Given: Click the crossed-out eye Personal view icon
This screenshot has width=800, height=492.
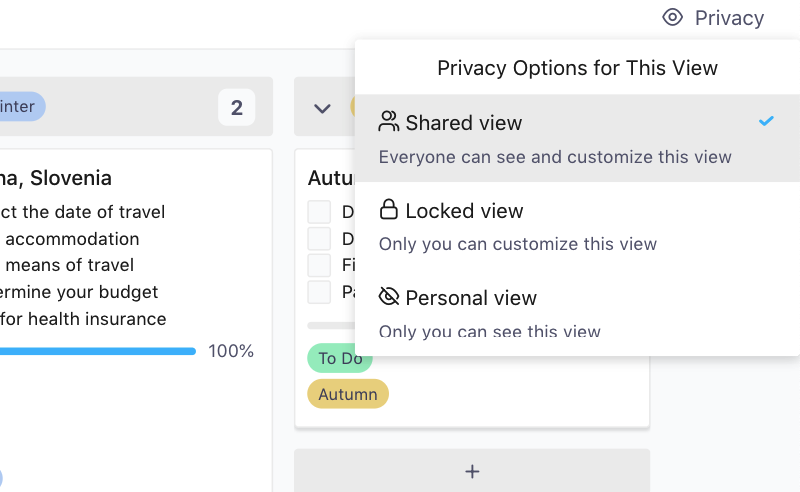Looking at the screenshot, I should coord(389,297).
